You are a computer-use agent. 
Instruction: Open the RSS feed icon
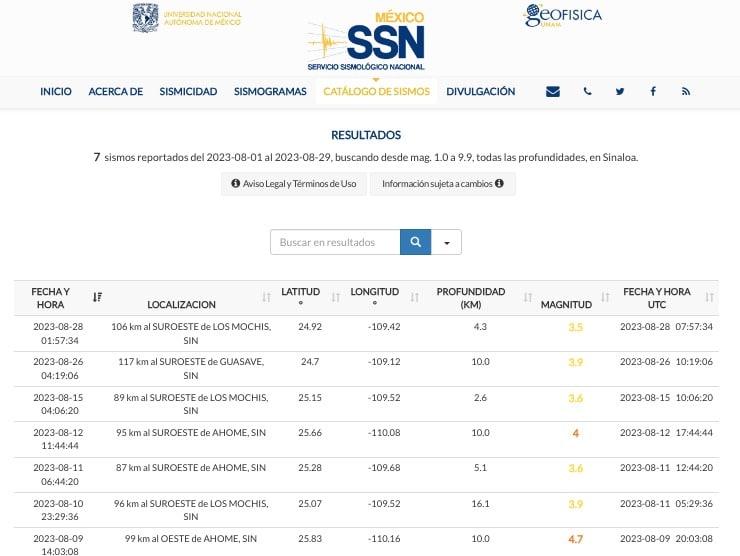686,92
